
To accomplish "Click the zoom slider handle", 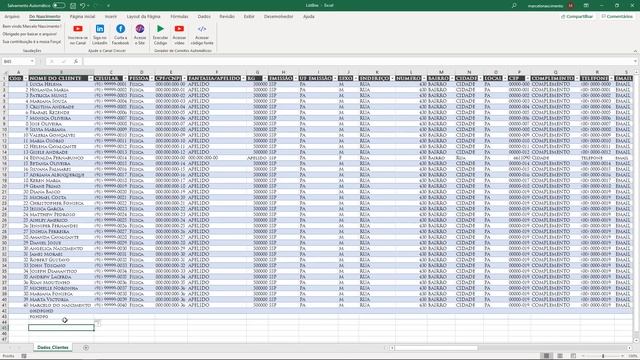I will tap(603, 356).
